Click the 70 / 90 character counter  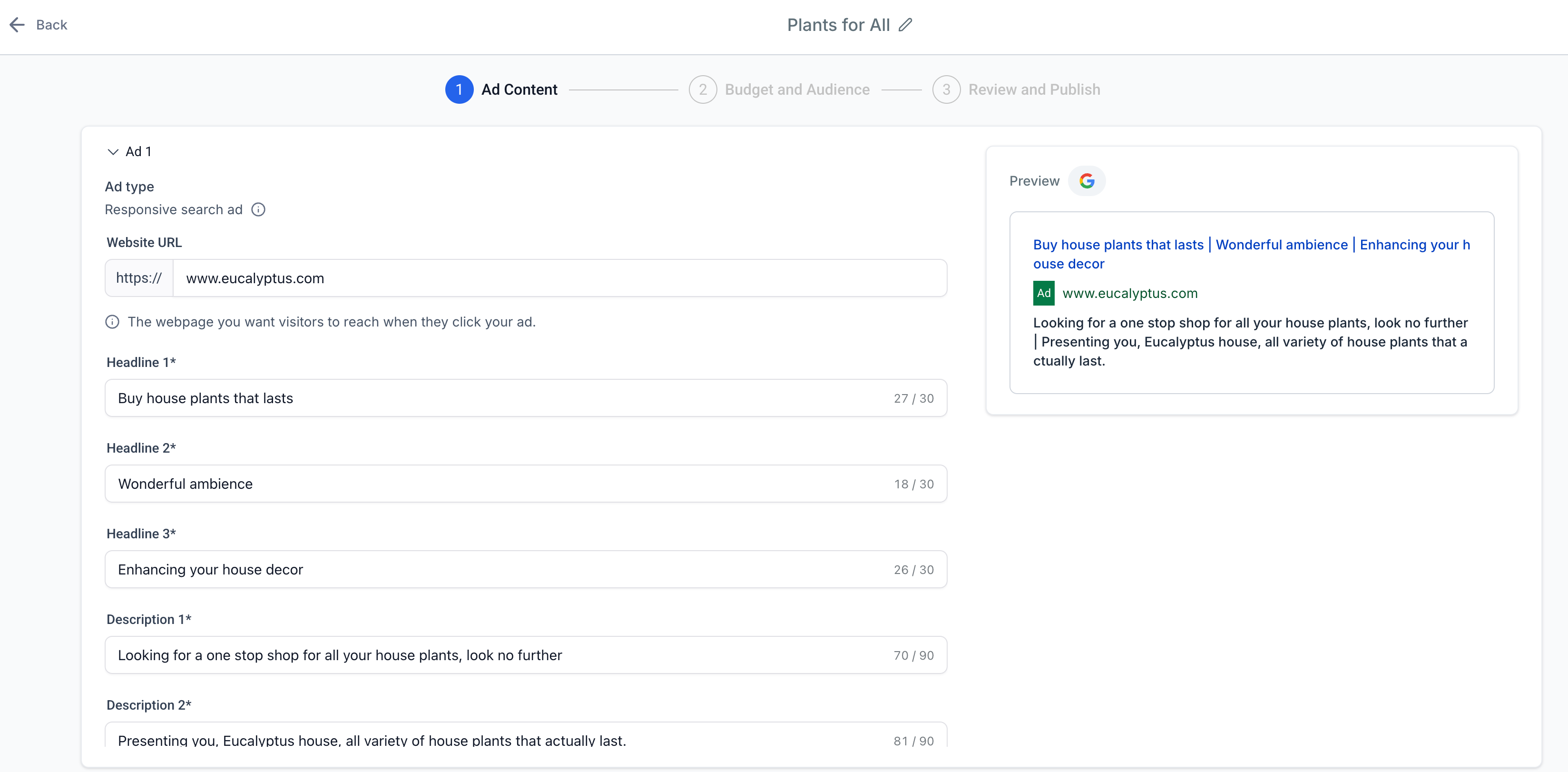(x=914, y=656)
